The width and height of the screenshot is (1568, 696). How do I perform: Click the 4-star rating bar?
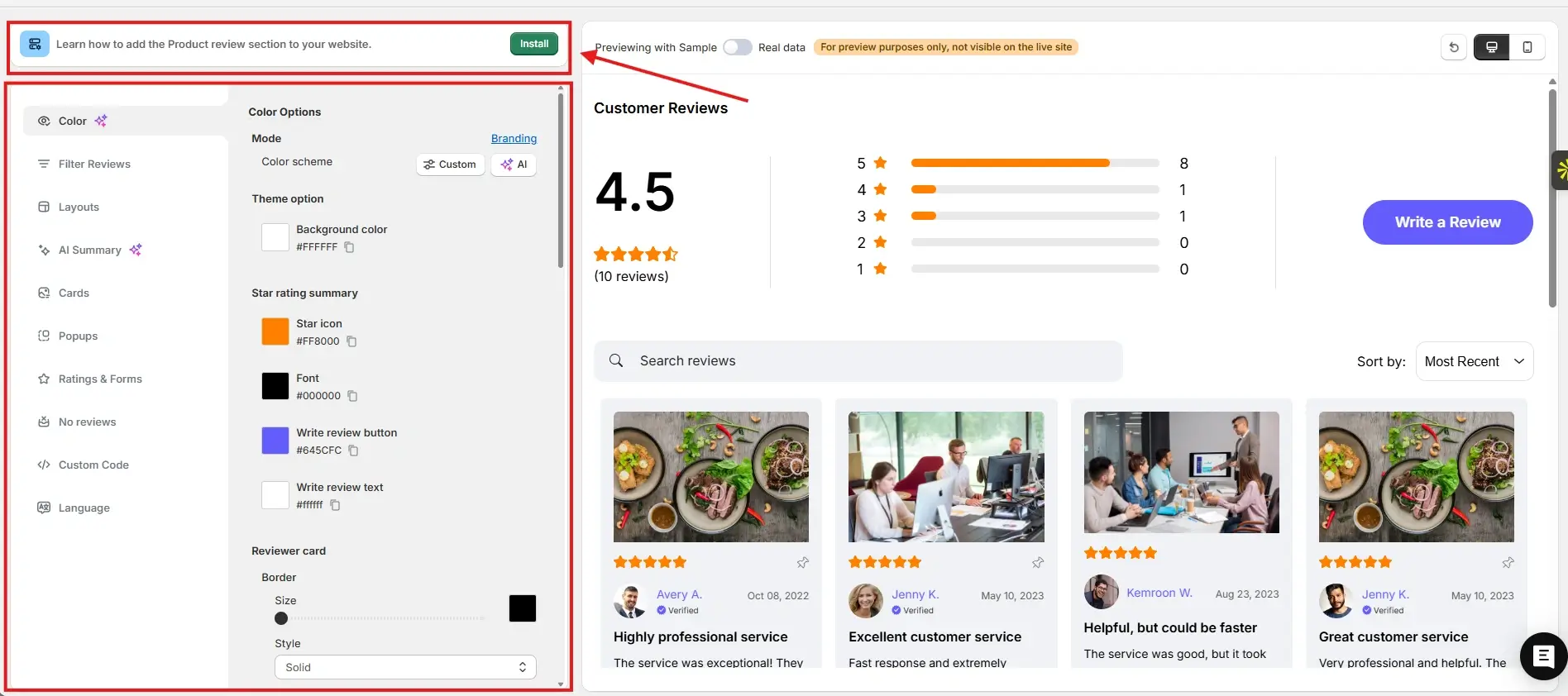(x=1035, y=189)
